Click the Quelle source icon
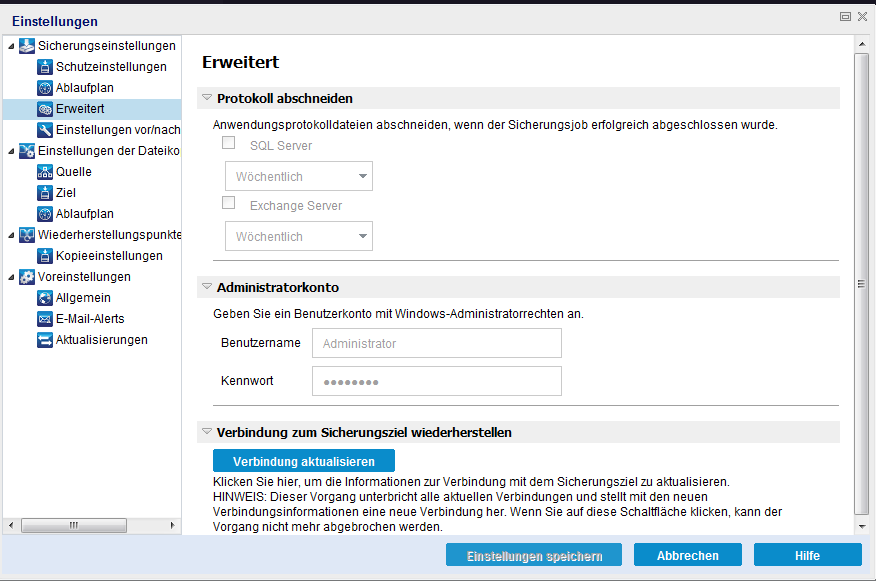This screenshot has height=581, width=876. click(x=44, y=172)
